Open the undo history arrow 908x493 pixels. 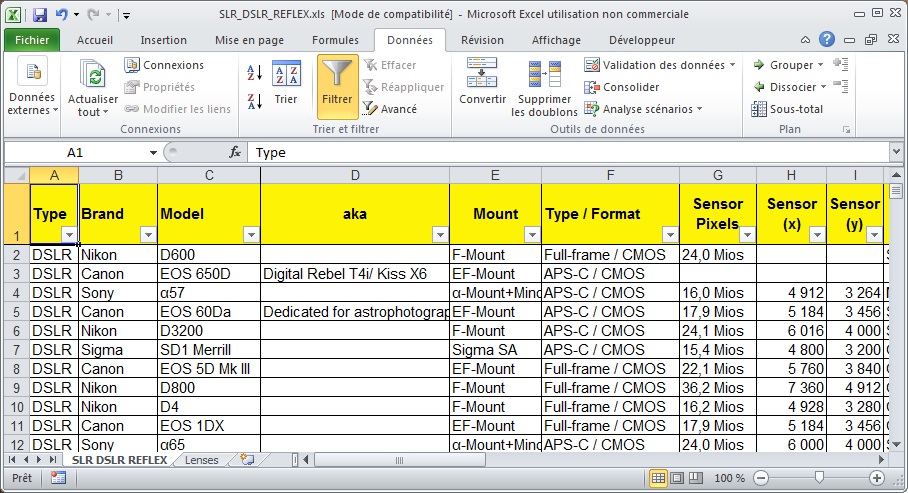click(x=76, y=14)
